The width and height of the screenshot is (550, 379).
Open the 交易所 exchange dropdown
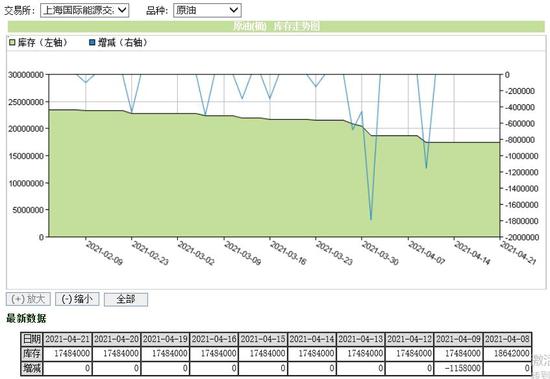point(85,11)
